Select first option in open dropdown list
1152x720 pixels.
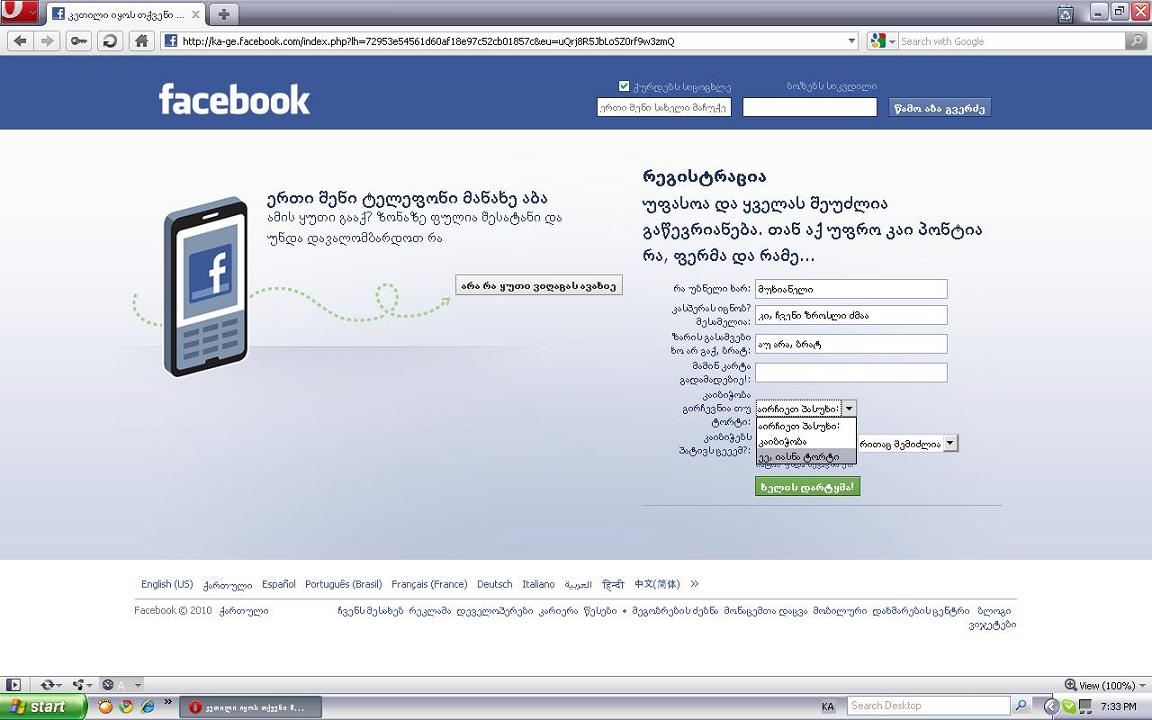806,425
